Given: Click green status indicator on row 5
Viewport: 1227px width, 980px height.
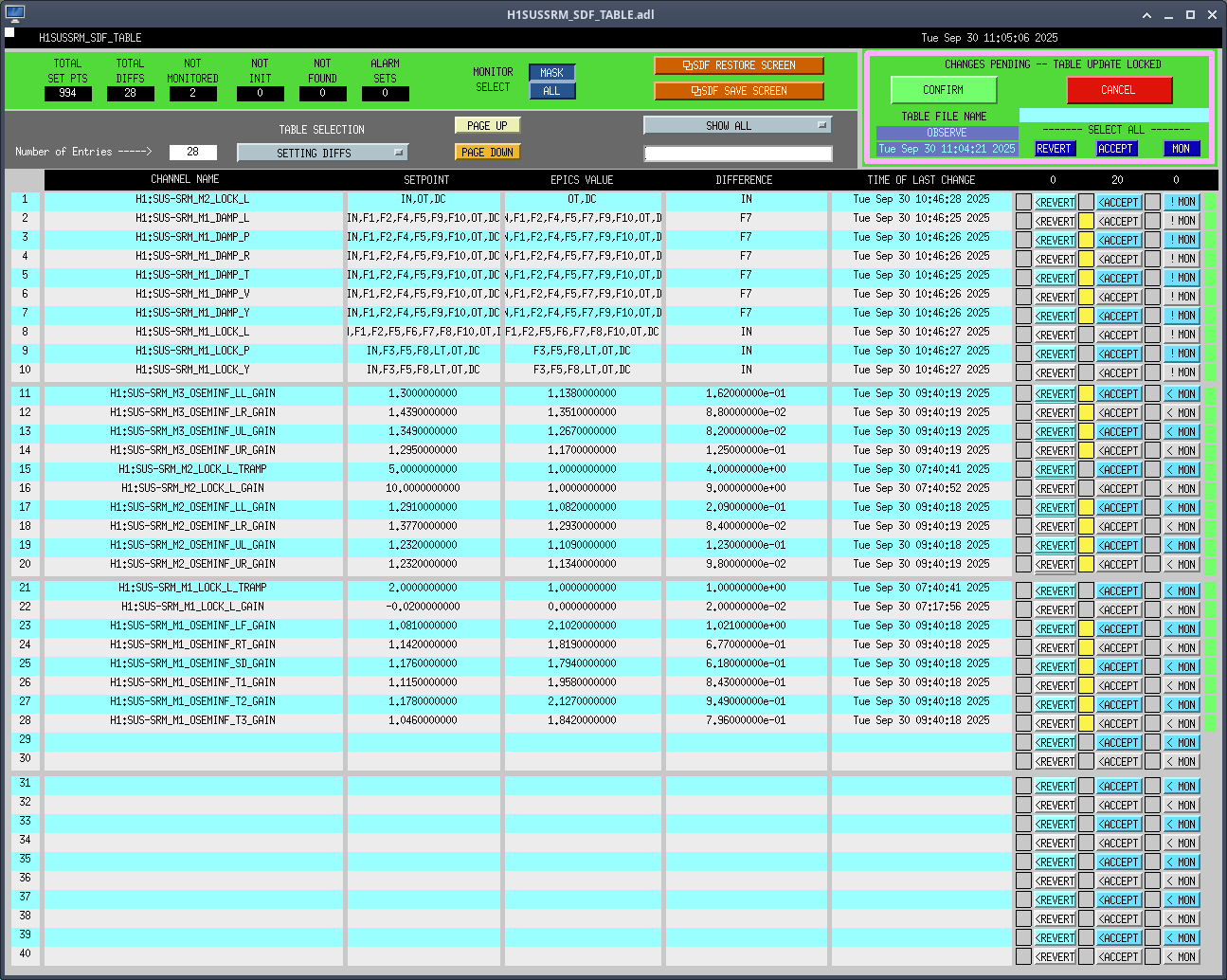Looking at the screenshot, I should (x=1210, y=278).
